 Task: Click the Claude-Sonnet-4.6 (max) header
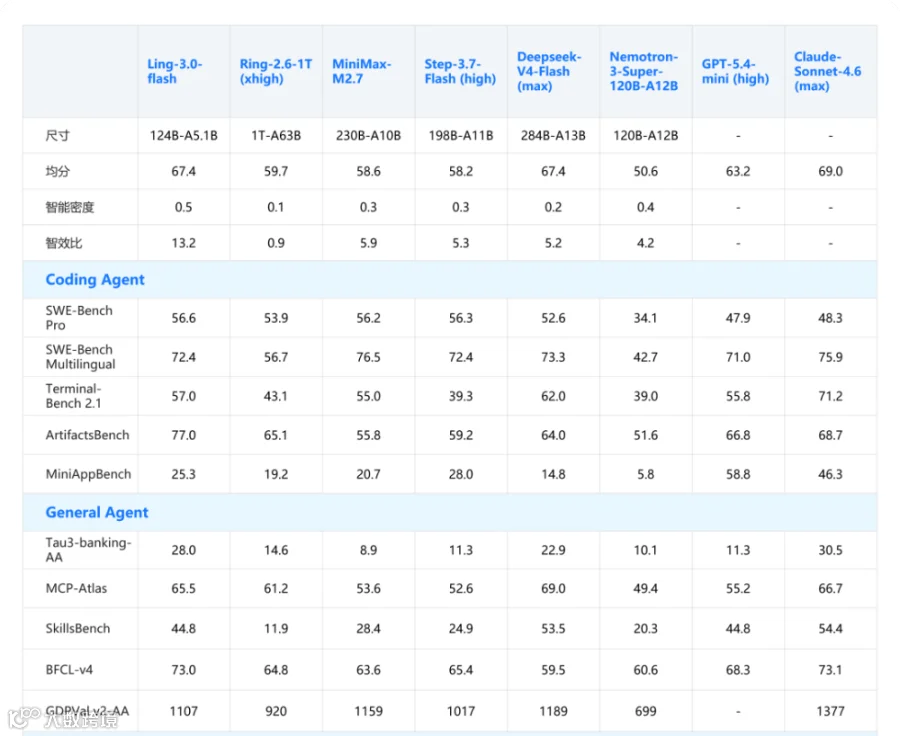point(827,71)
